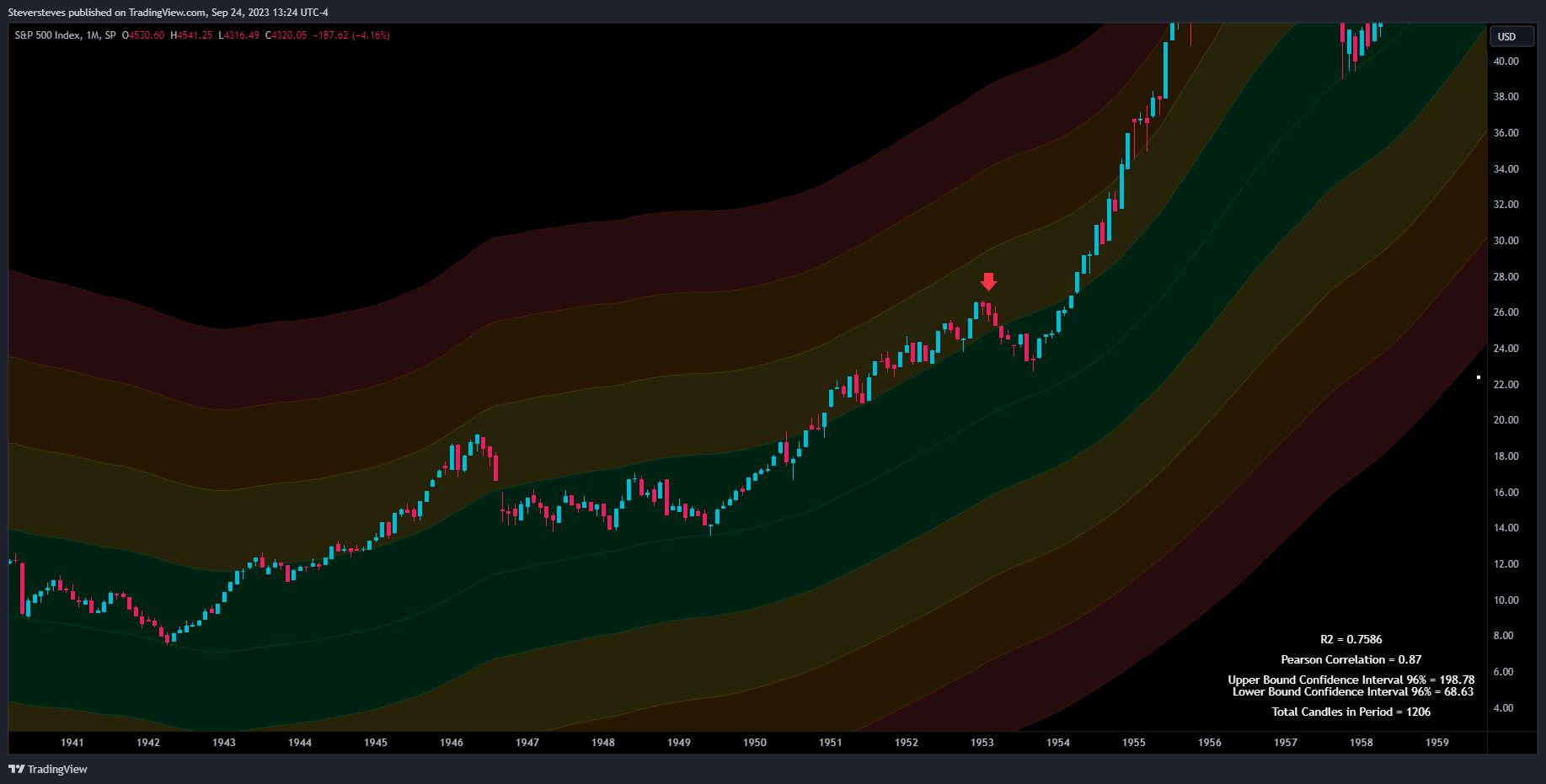
Task: Click the 1M timeframe label
Action: pos(93,35)
